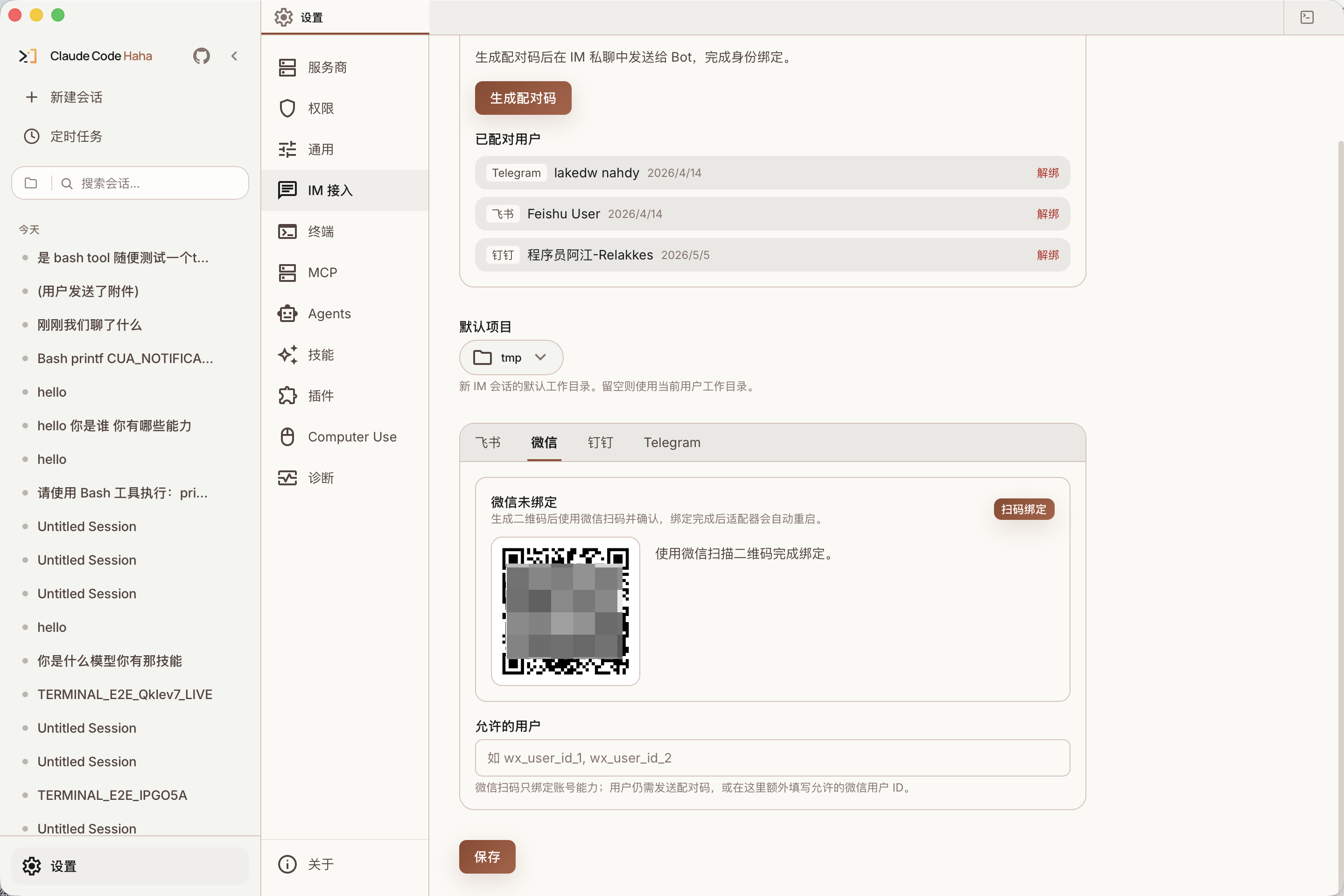The width and height of the screenshot is (1344, 896).
Task: Open session Bash printf CUA_NOTIFICA...
Action: click(130, 359)
